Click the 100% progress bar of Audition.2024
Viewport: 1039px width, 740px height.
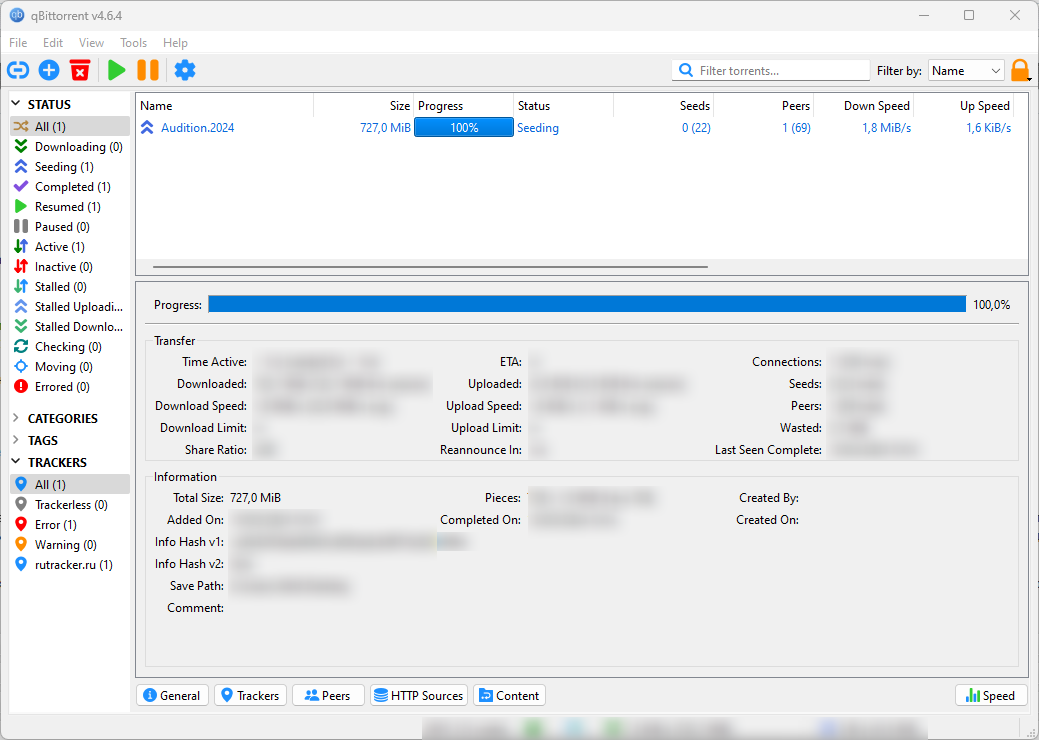pos(464,128)
